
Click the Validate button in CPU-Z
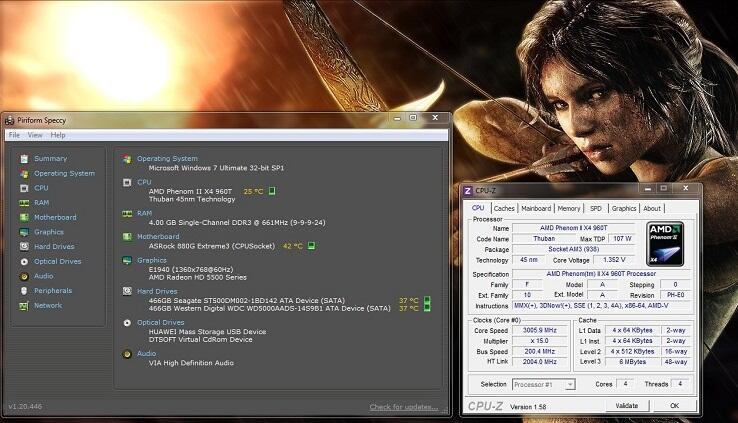[627, 406]
